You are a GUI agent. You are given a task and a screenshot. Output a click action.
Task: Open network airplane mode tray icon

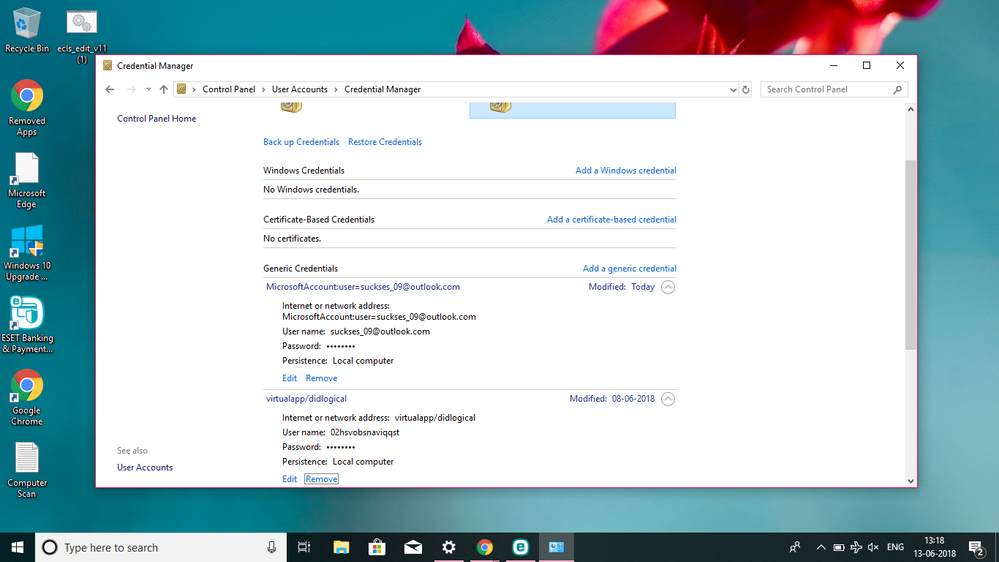tap(856, 547)
